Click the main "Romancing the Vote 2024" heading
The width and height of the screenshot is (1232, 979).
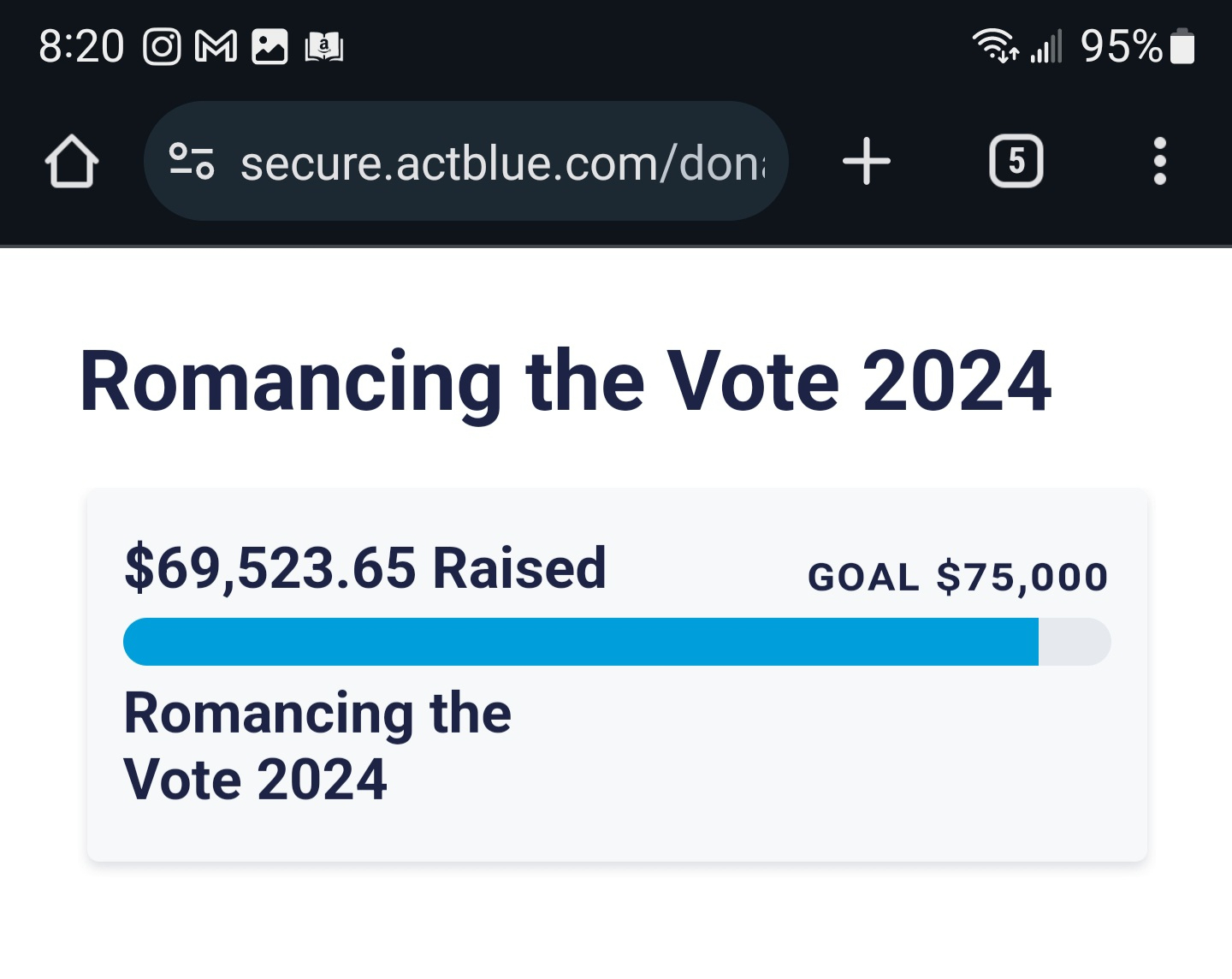coord(565,382)
